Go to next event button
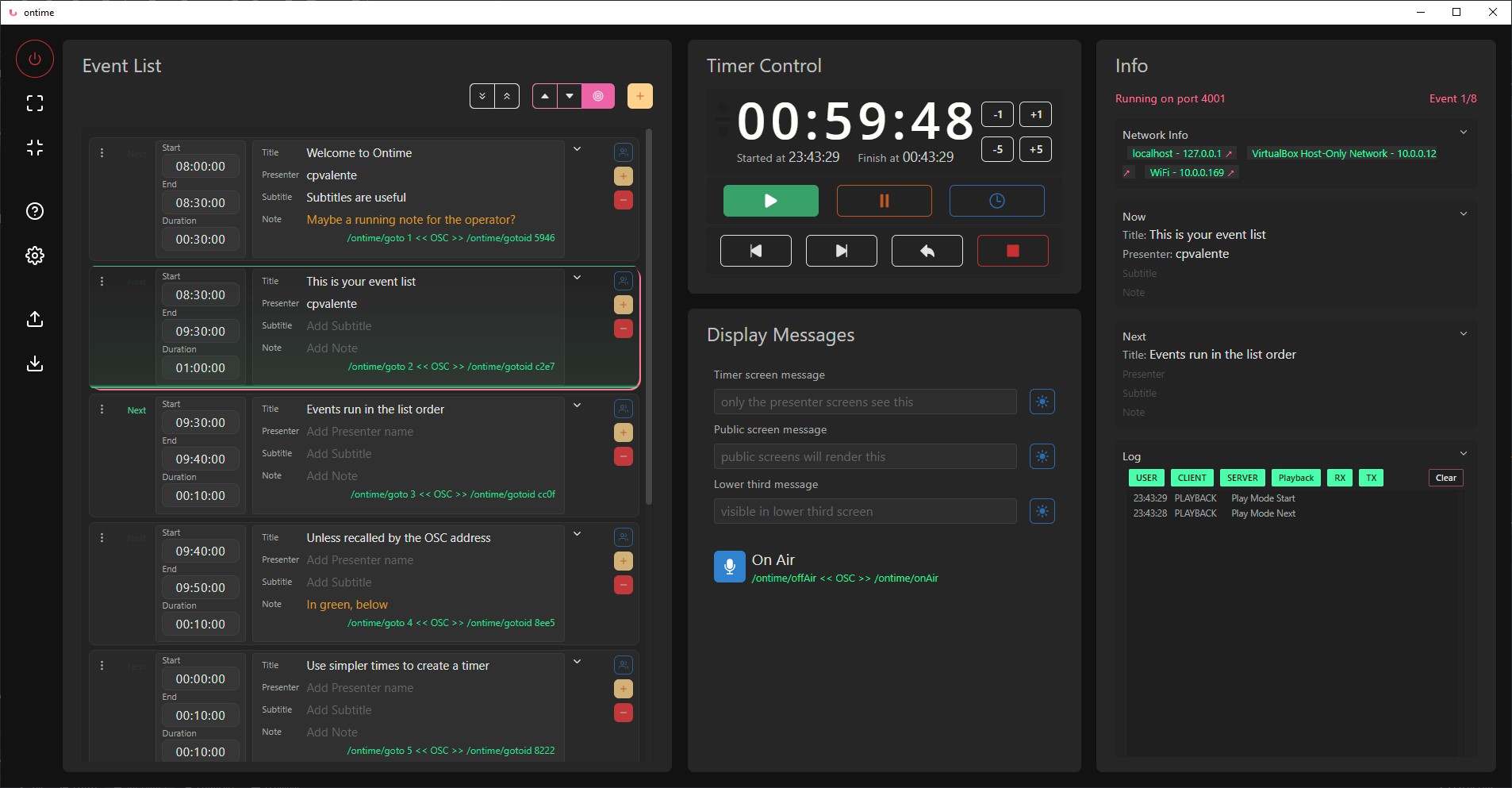 tap(842, 251)
